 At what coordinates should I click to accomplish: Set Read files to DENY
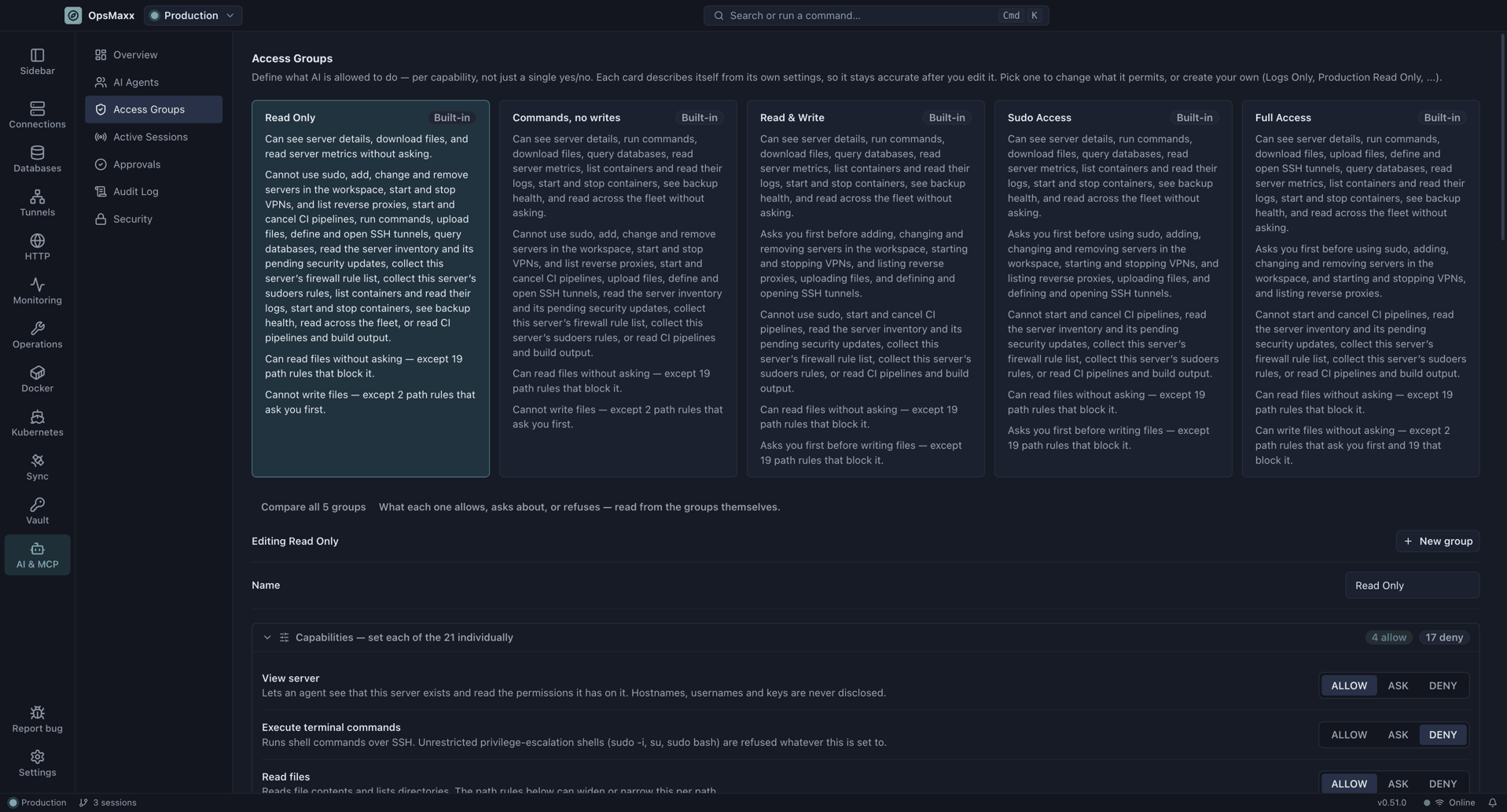(x=1443, y=784)
